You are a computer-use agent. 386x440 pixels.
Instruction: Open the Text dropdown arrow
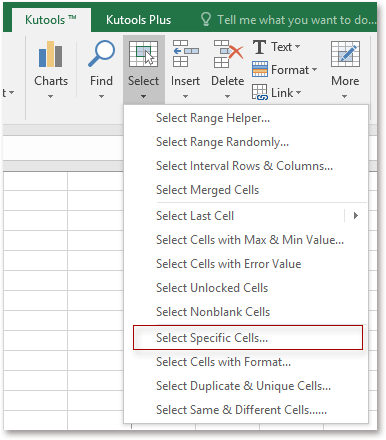click(297, 47)
